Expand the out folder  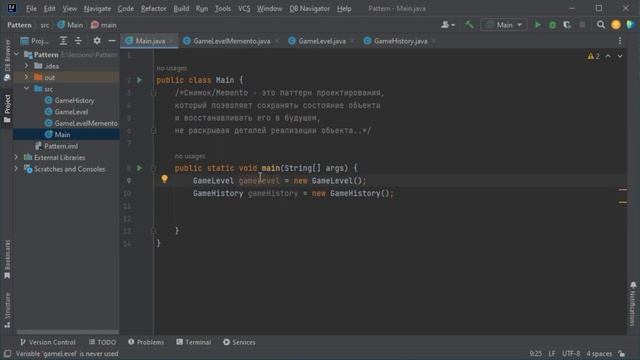pyautogui.click(x=27, y=77)
